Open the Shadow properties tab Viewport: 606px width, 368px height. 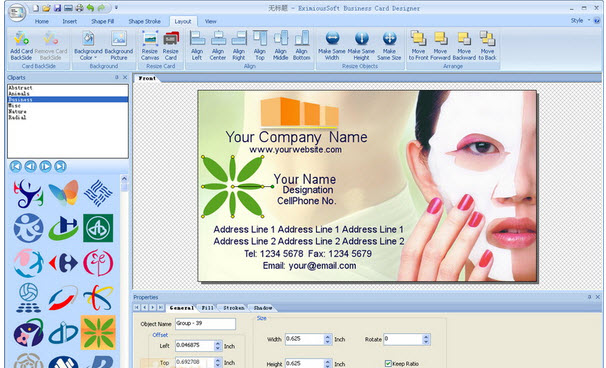(x=263, y=308)
